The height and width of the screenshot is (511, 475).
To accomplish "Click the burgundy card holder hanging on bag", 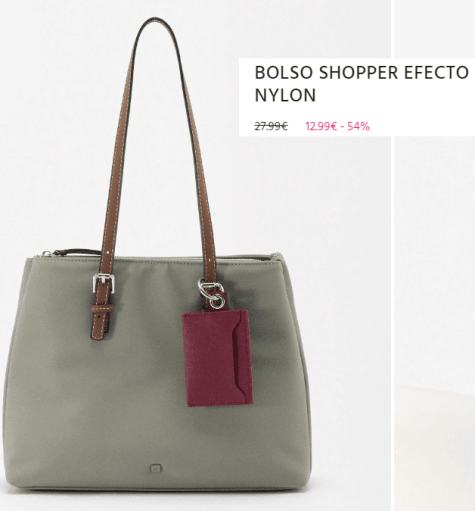I will [217, 358].
